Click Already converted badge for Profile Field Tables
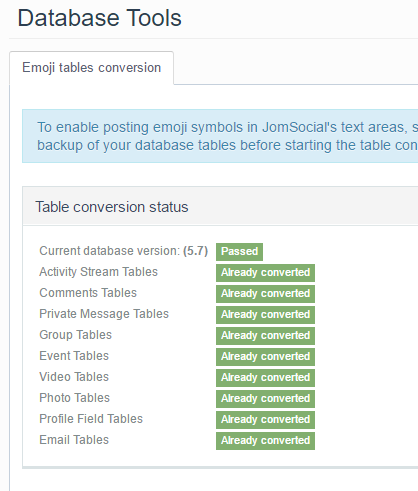418x491 pixels. (265, 420)
